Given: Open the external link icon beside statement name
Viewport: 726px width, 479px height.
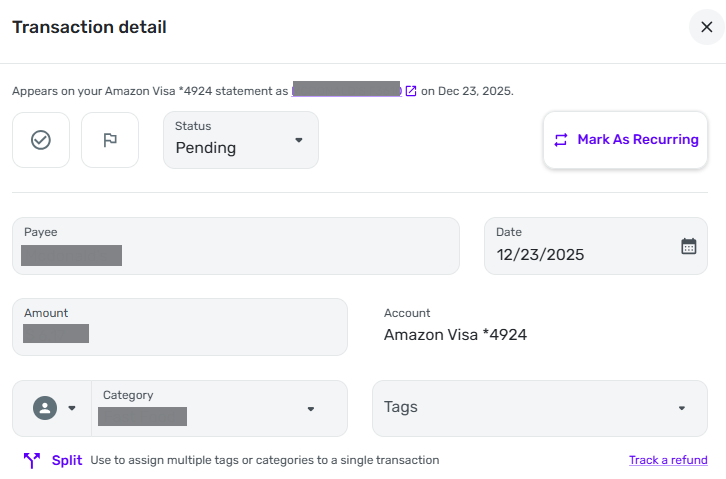Looking at the screenshot, I should (411, 90).
